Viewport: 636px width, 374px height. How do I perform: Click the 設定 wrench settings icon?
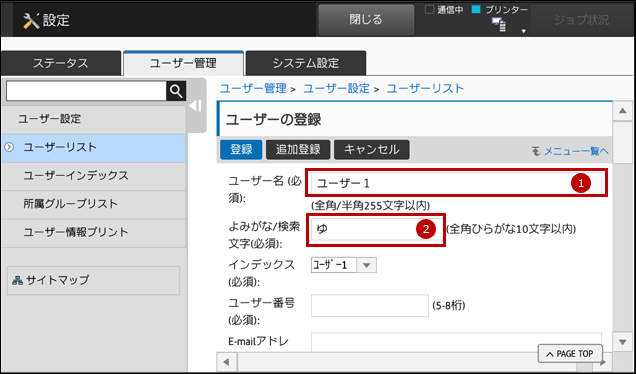point(31,20)
